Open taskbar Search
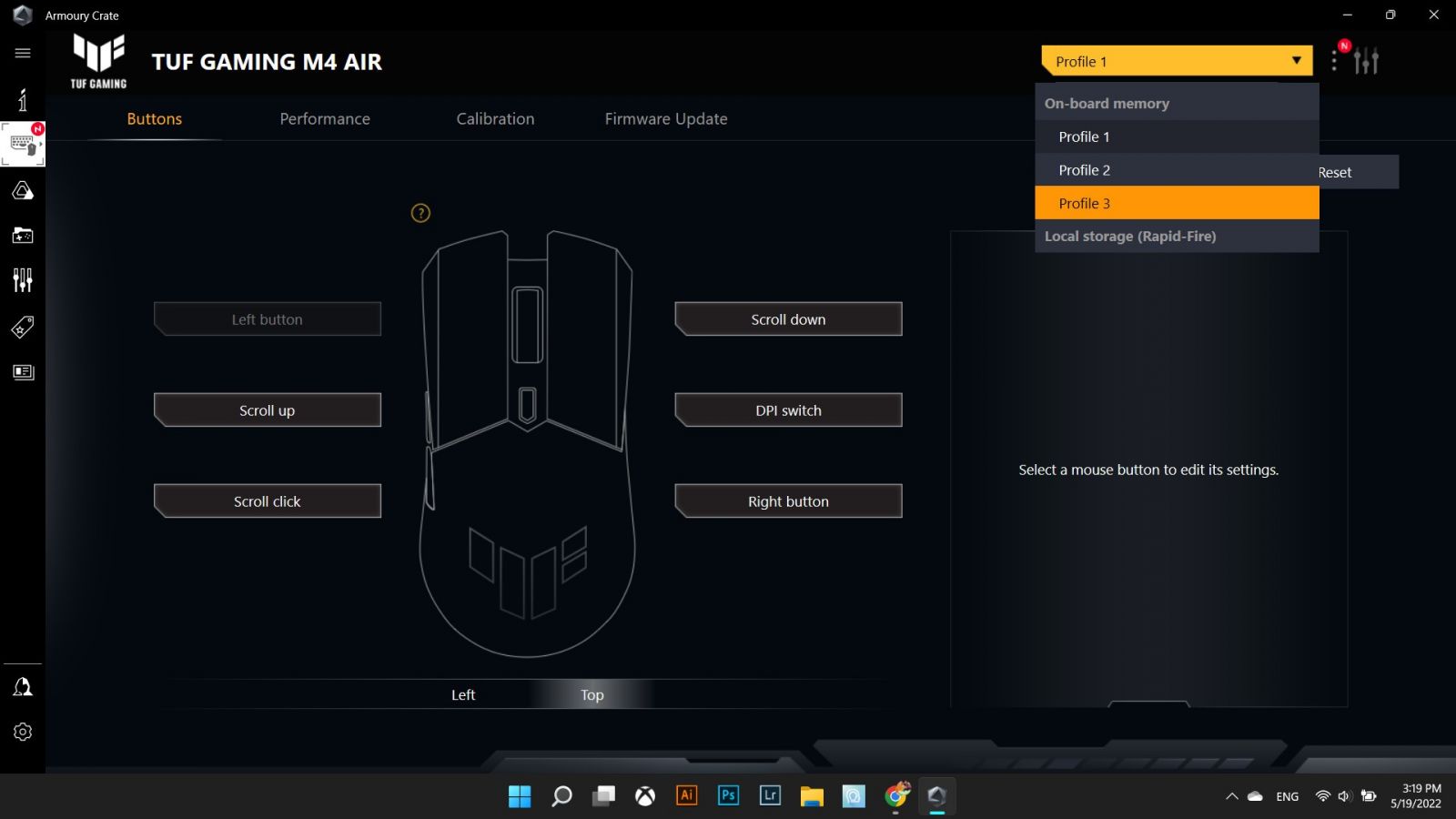1456x819 pixels. 561,796
